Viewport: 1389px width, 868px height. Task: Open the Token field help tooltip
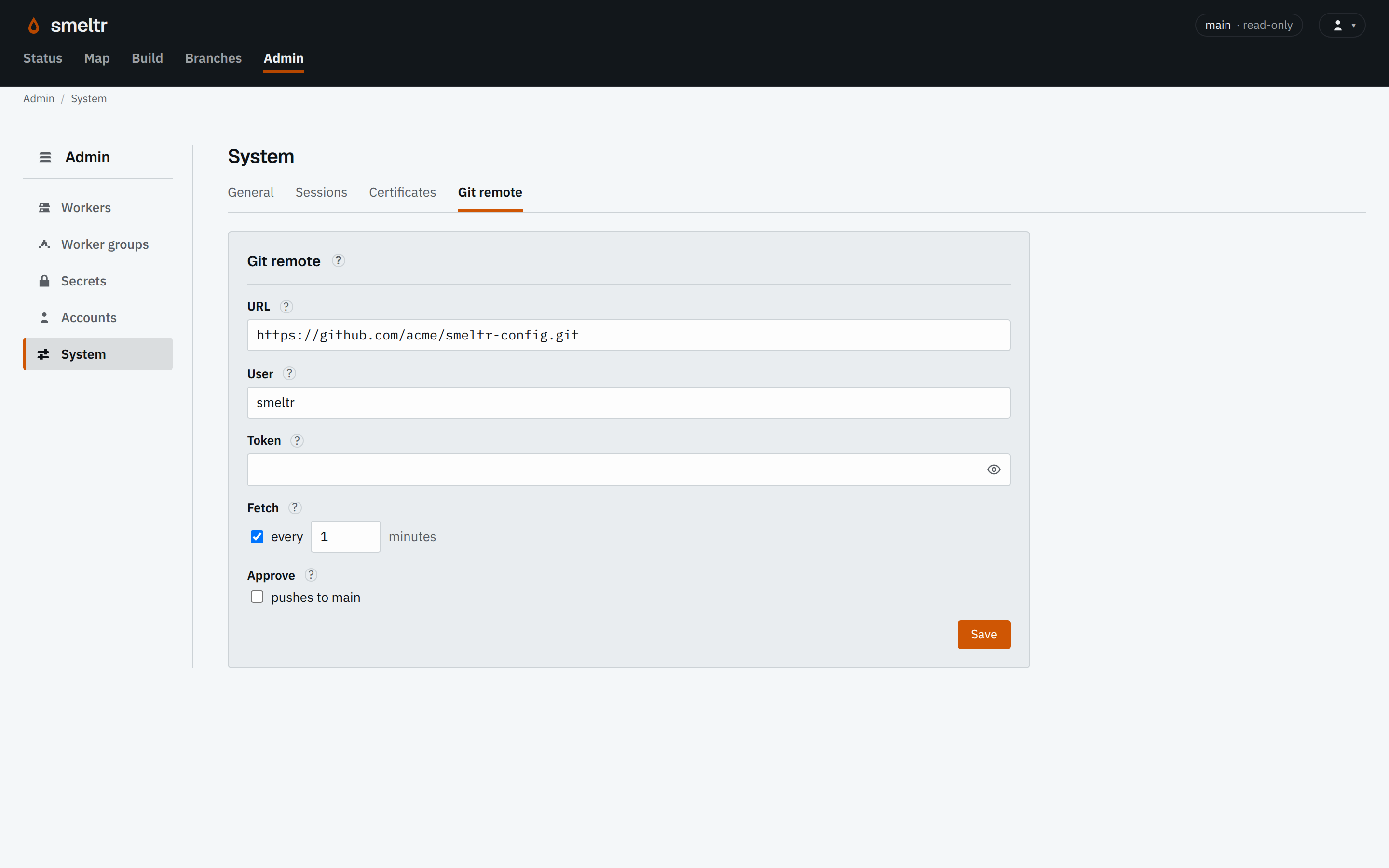[x=297, y=441]
